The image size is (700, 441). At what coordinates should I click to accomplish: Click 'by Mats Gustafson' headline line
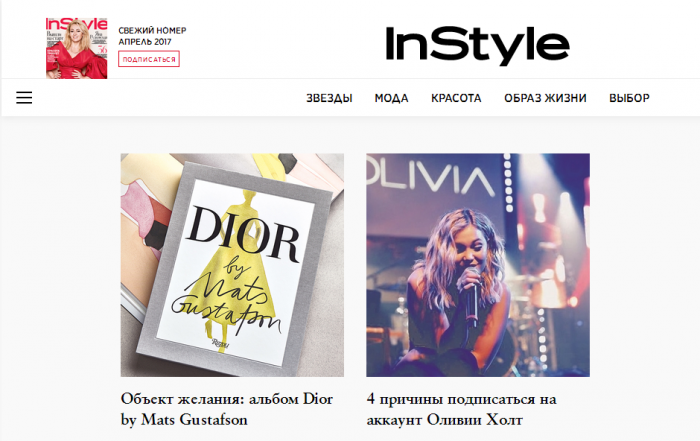click(184, 420)
